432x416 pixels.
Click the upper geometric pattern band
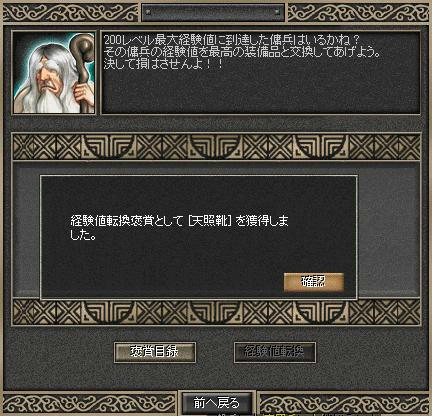(x=217, y=147)
